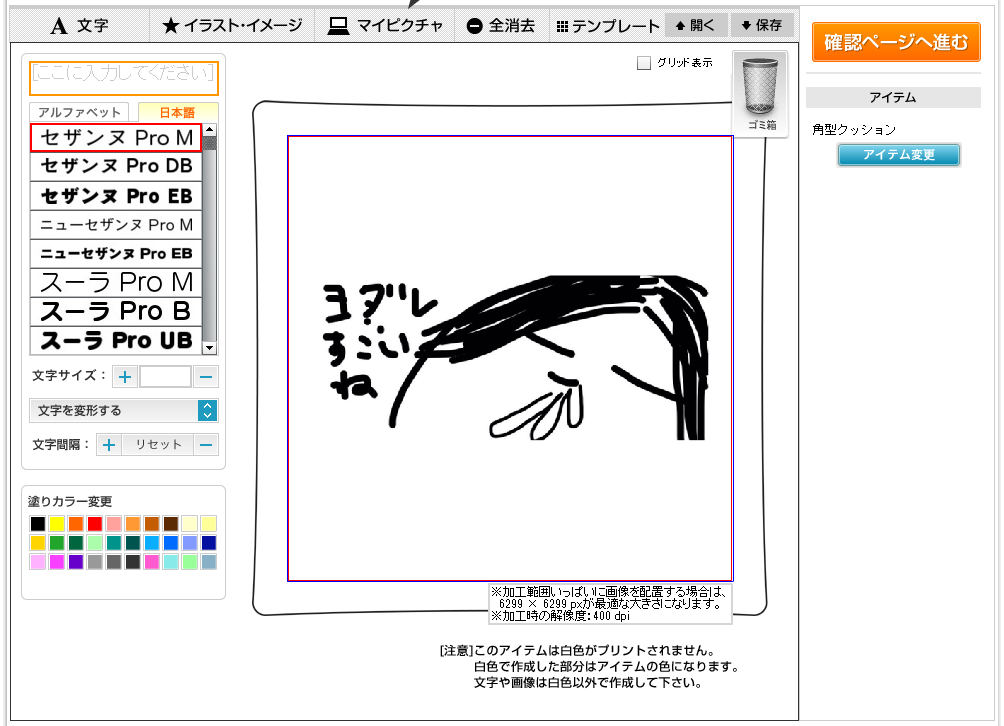This screenshot has height=726, width=1004.
Task: Click the アイテム変更 button
Action: click(898, 155)
